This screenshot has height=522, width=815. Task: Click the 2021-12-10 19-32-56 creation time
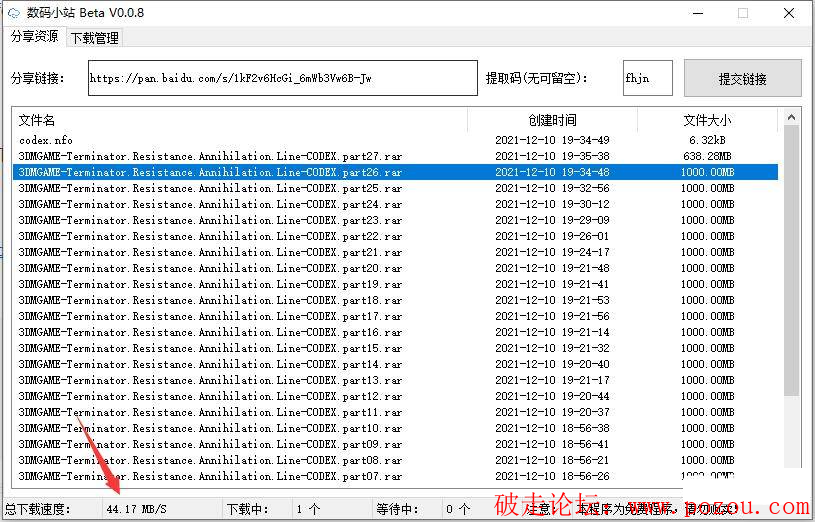point(552,188)
